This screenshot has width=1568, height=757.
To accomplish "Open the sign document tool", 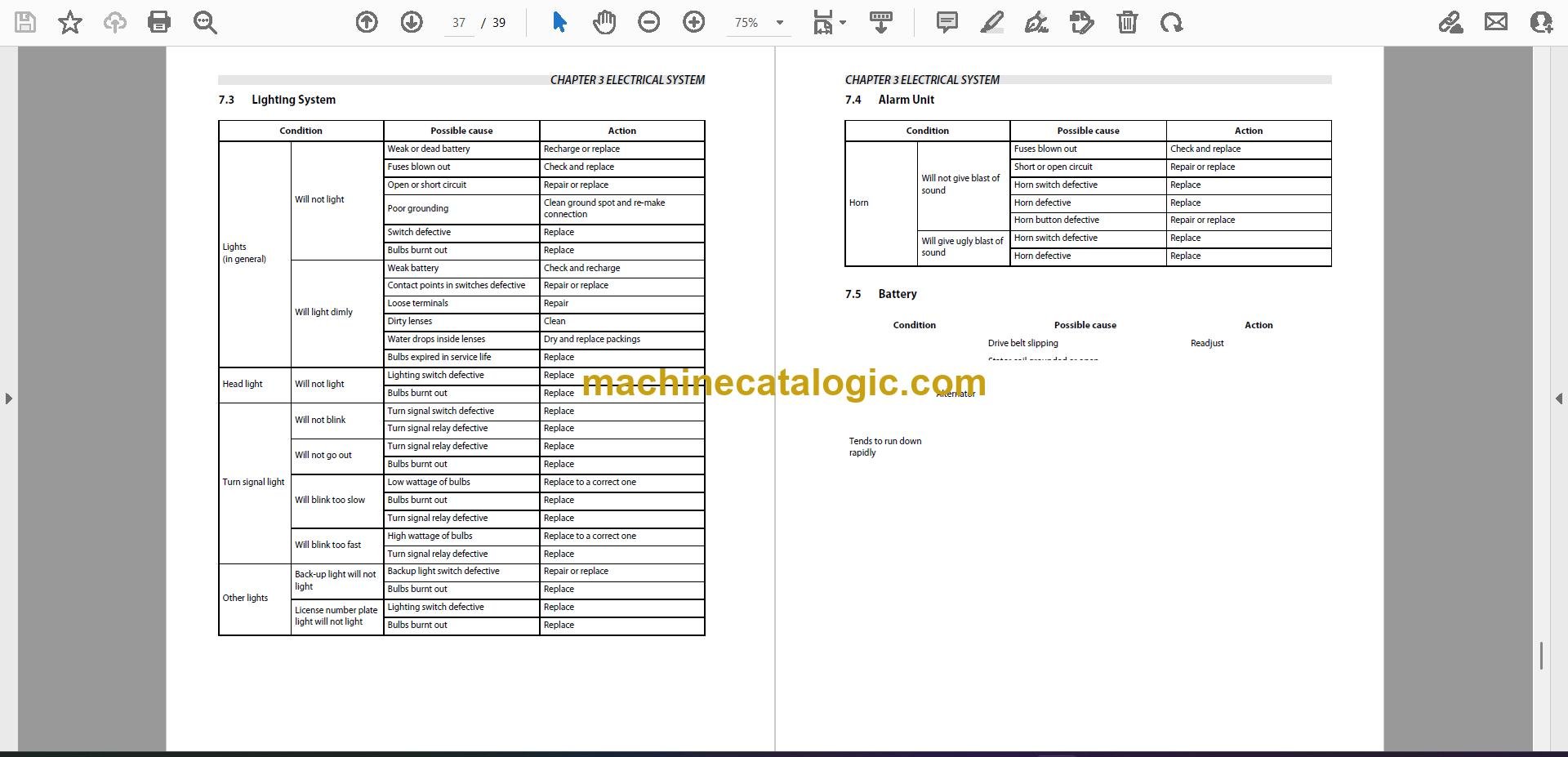I will click(x=1036, y=22).
